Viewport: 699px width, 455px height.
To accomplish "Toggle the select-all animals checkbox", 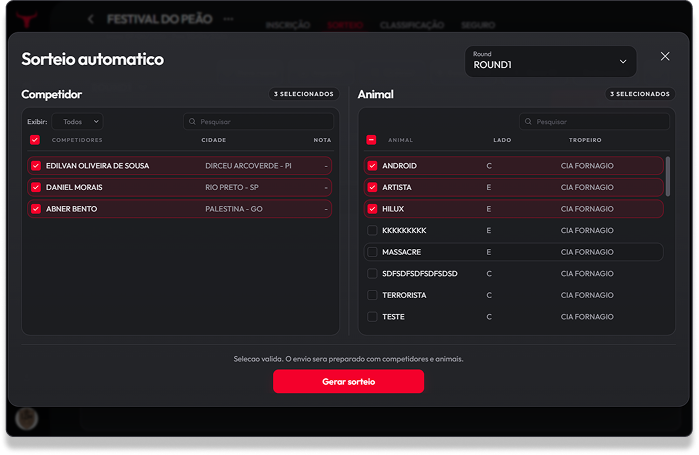I will (x=371, y=140).
